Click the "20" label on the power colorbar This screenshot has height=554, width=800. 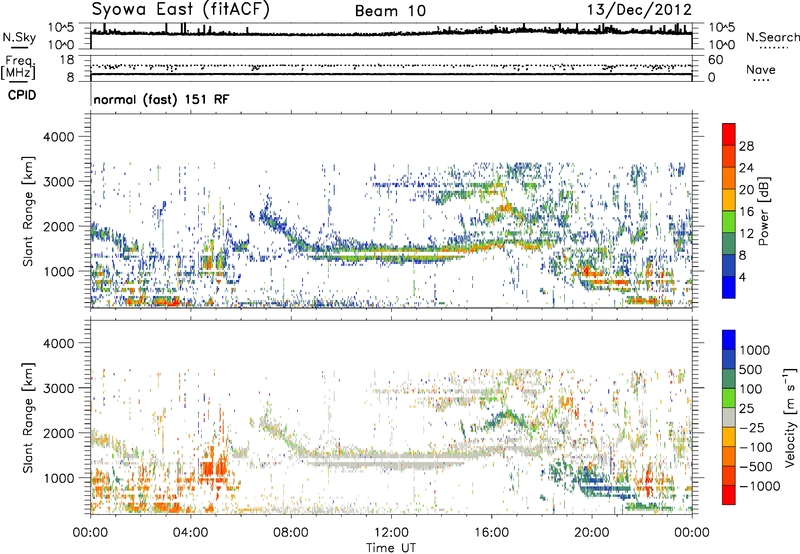pyautogui.click(x=746, y=190)
